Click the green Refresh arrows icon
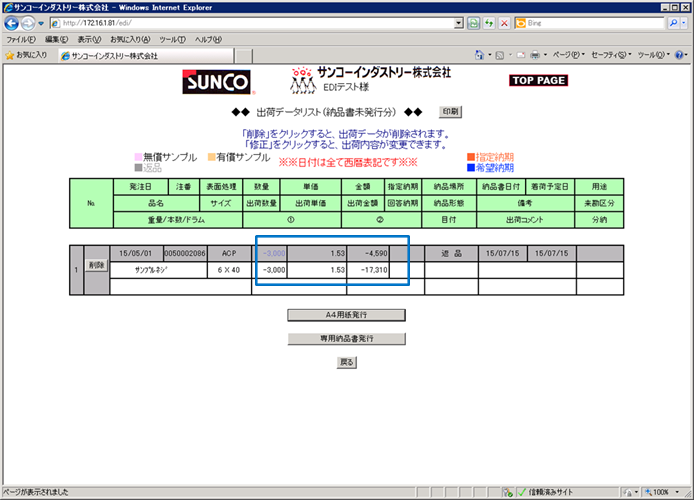The image size is (694, 500). (489, 23)
